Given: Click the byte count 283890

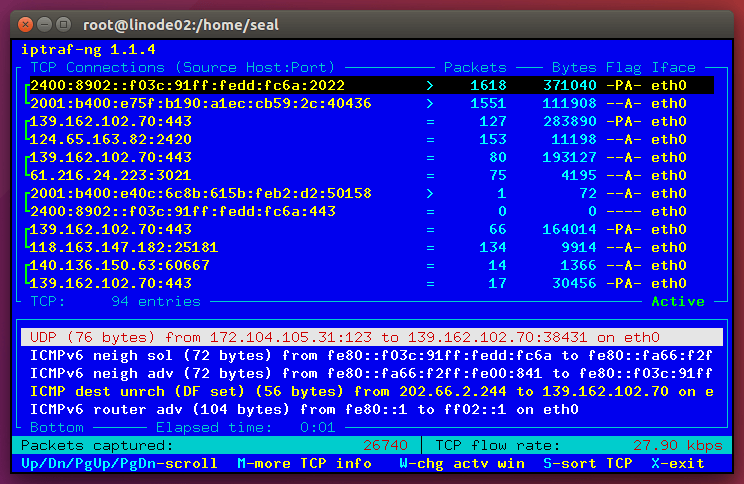Looking at the screenshot, I should 569,121.
